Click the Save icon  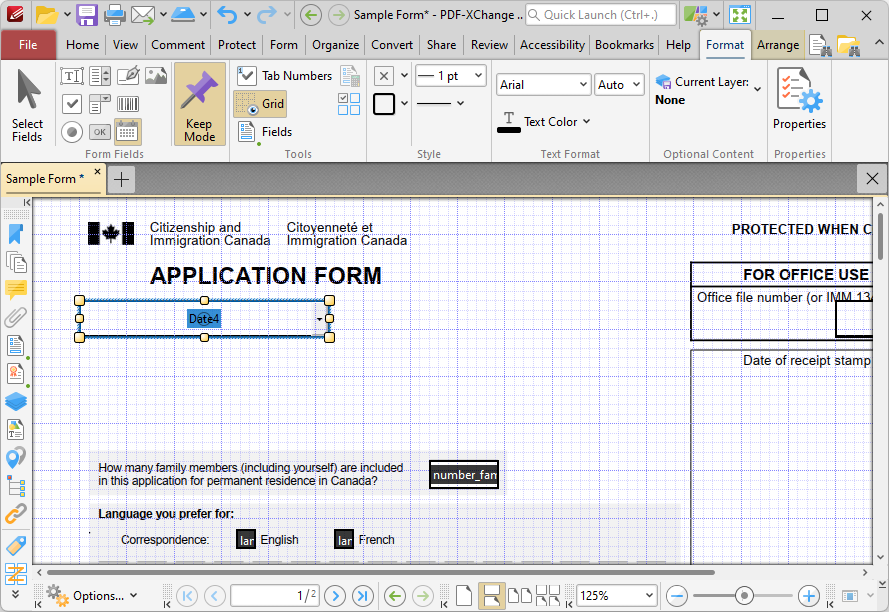pyautogui.click(x=87, y=15)
